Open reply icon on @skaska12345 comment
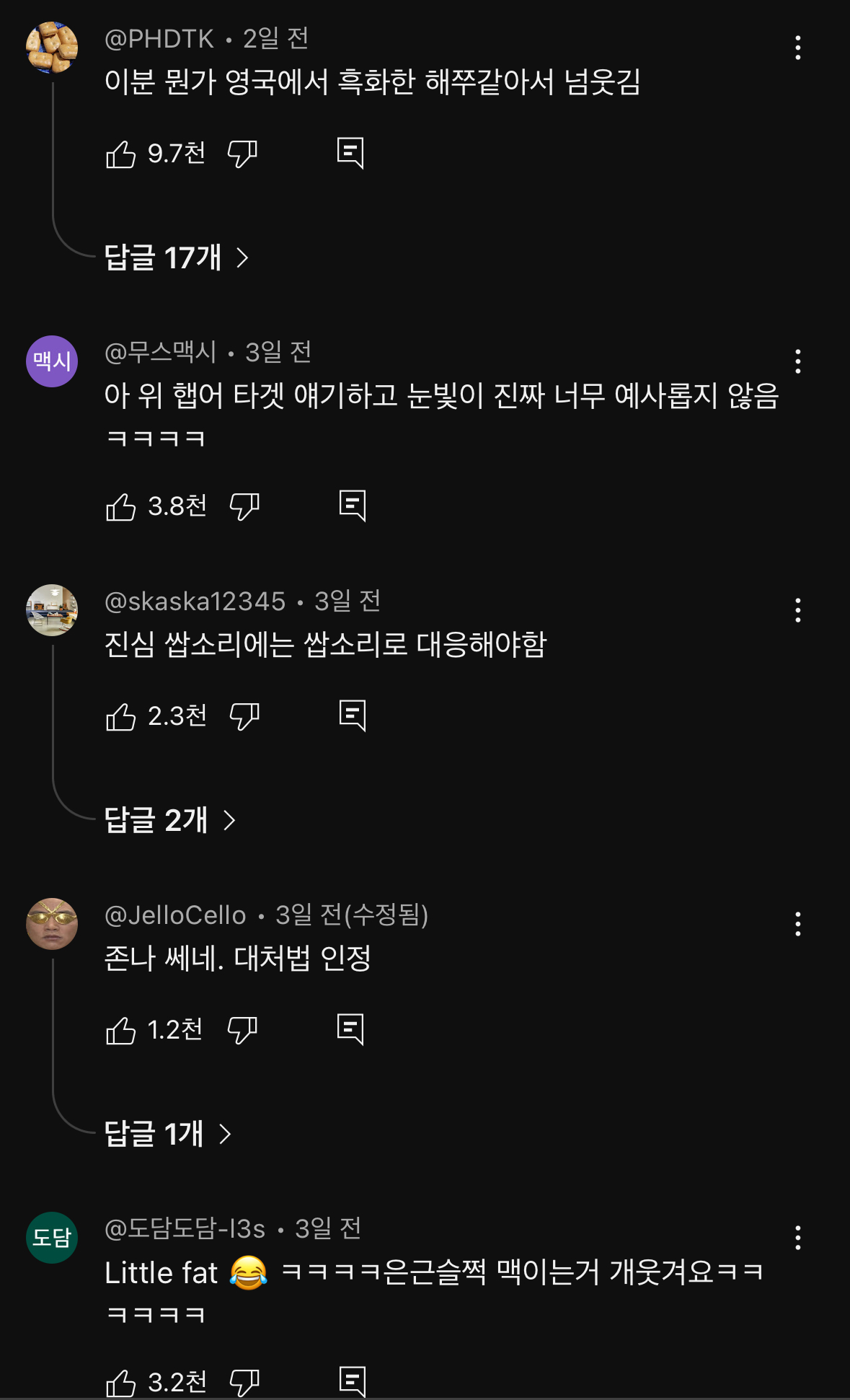 (353, 716)
